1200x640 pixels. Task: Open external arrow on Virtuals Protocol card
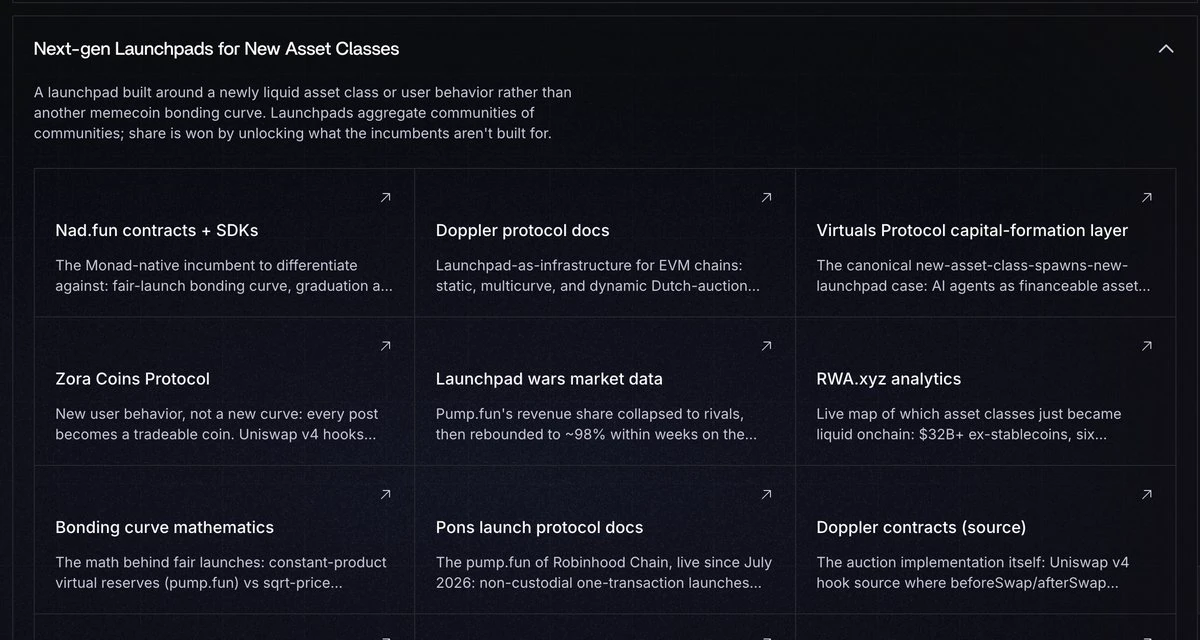tap(1147, 198)
